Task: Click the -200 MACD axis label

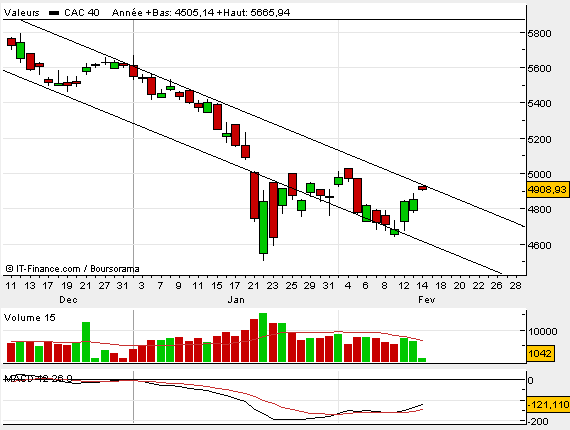Action: pos(538,422)
